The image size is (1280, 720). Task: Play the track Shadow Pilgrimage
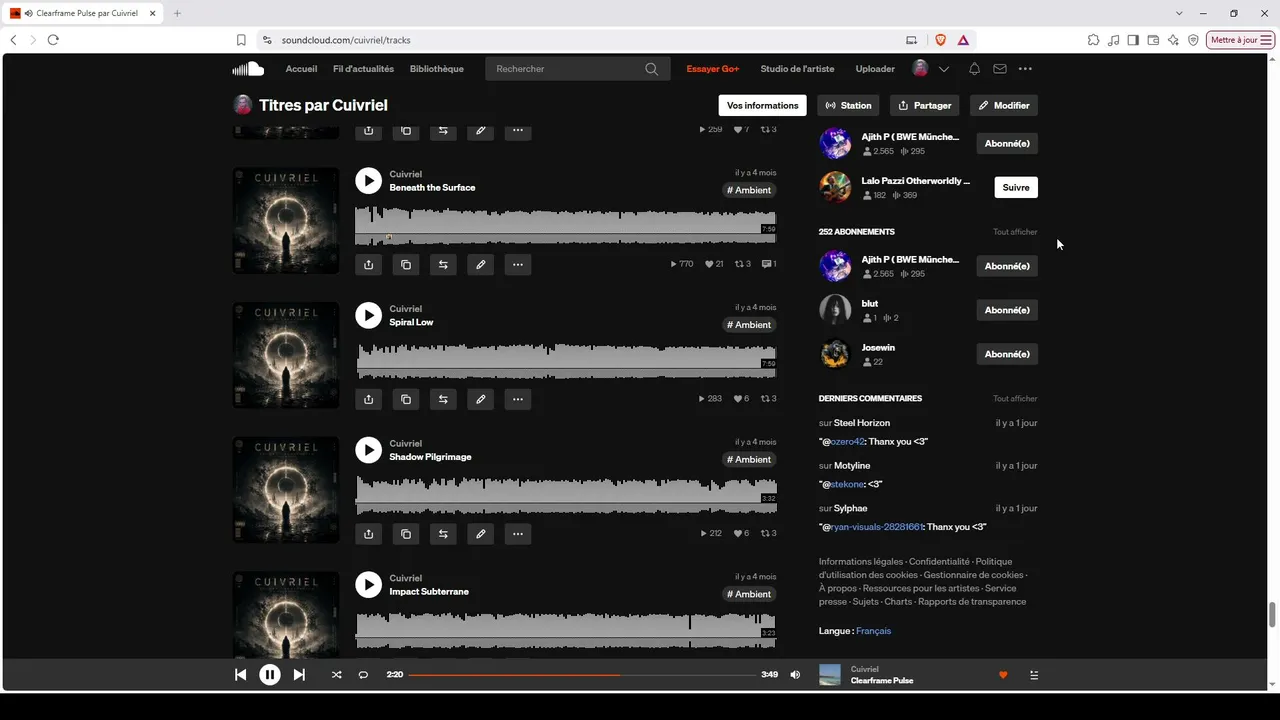pos(369,450)
